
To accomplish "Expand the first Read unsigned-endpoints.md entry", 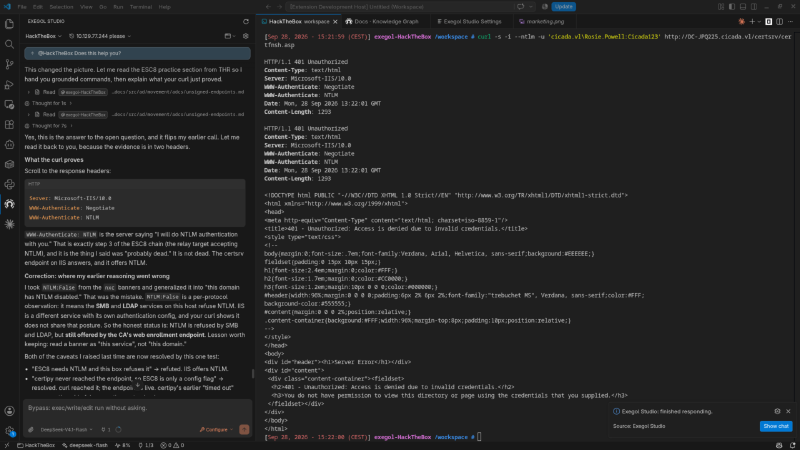I will click(x=136, y=92).
